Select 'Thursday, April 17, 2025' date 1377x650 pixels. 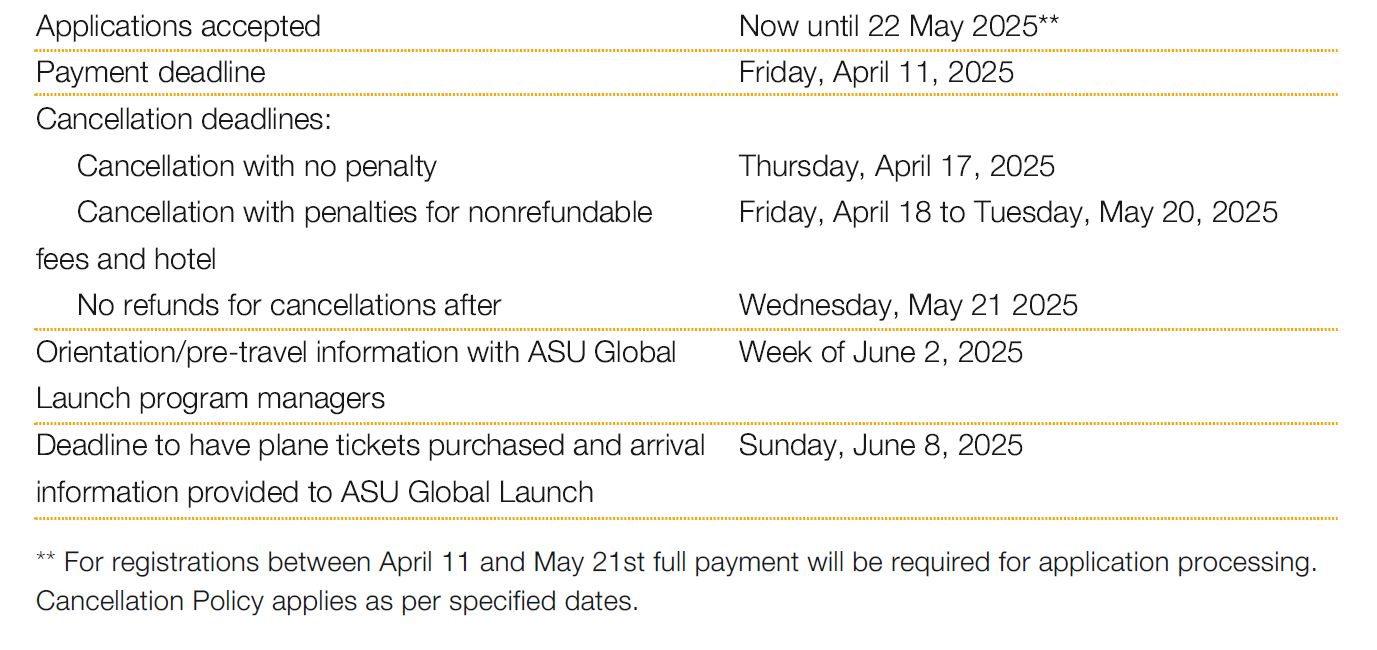click(x=897, y=166)
